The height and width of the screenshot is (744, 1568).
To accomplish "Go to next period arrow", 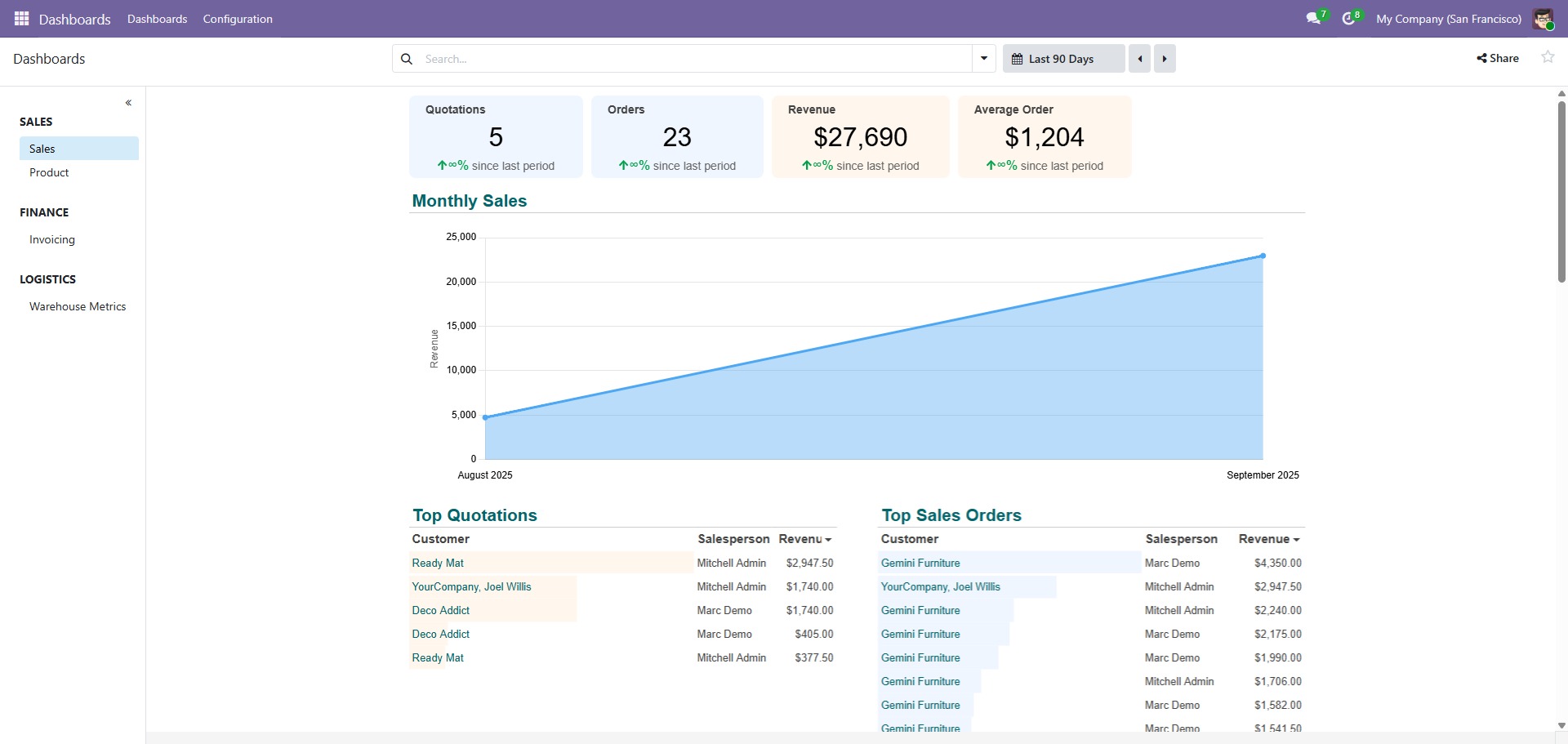I will 1165,59.
